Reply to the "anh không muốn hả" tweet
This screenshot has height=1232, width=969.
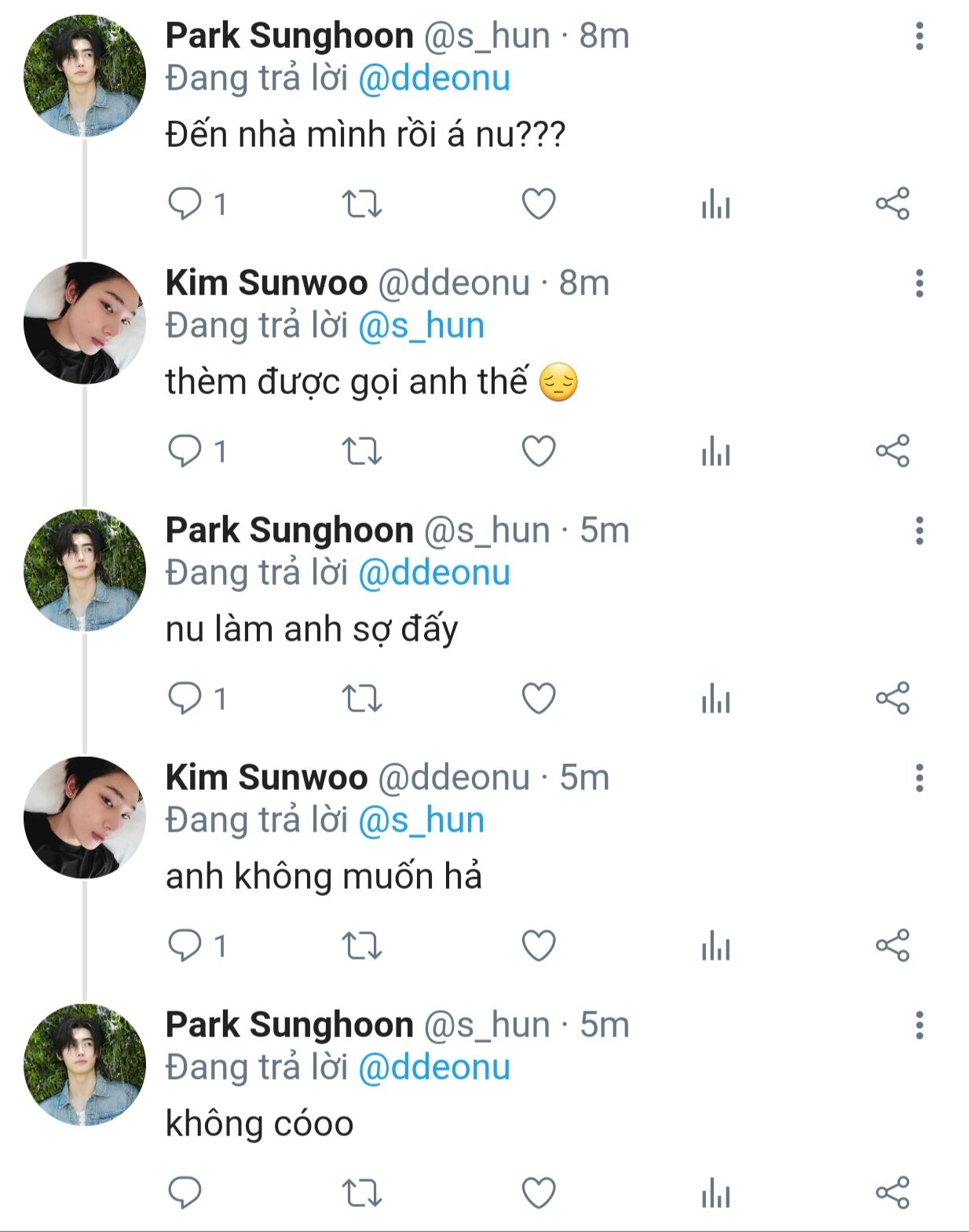point(185,946)
